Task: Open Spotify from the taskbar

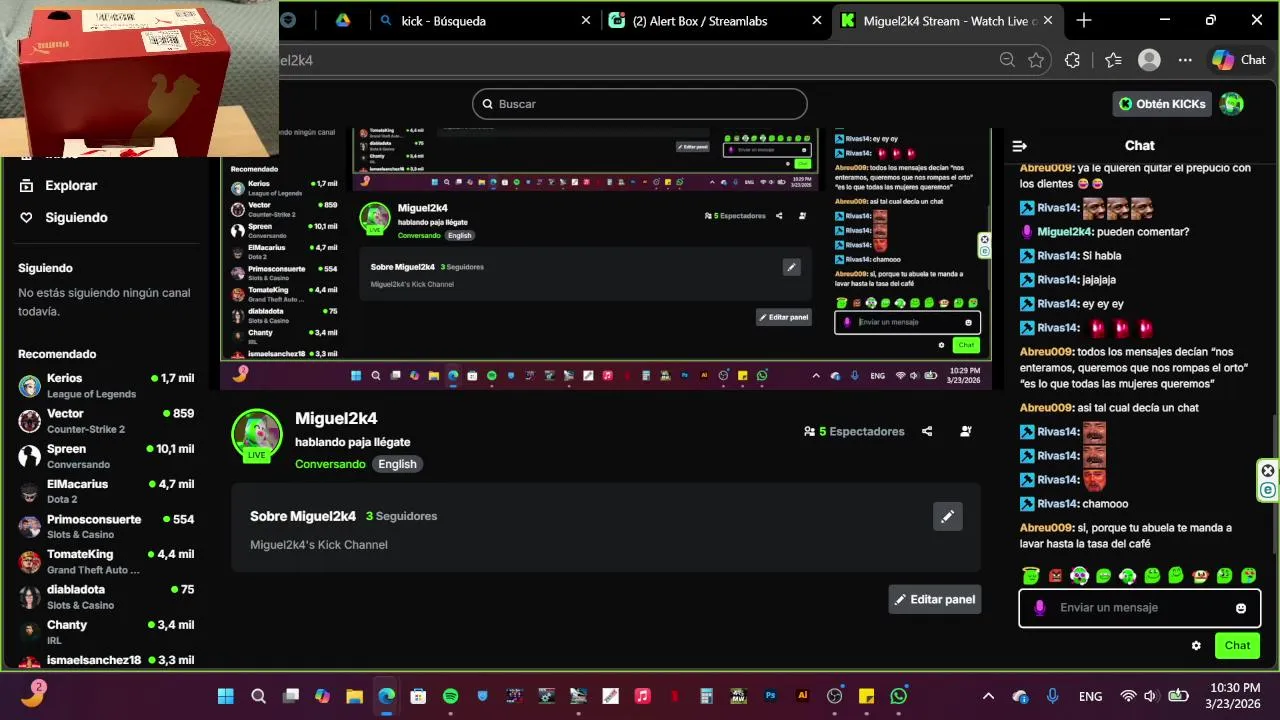Action: (x=450, y=696)
